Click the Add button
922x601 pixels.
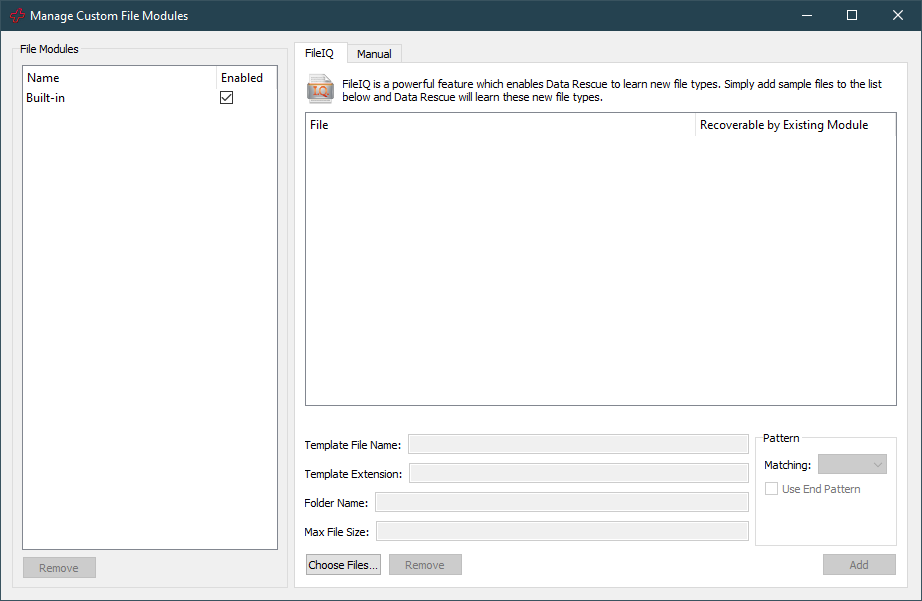tap(859, 565)
